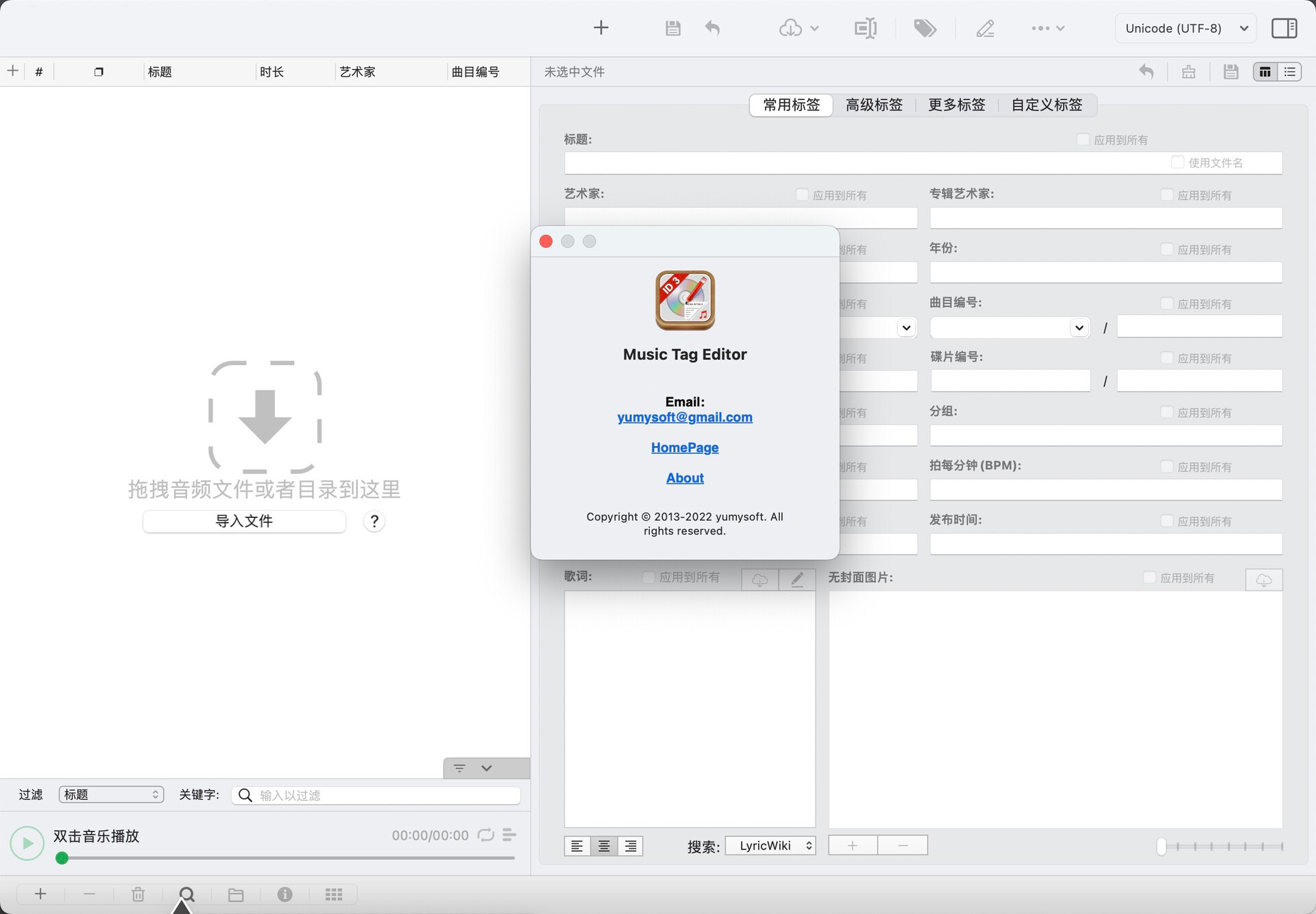This screenshot has height=914, width=1316.
Task: Toggle the repeat loop icon
Action: (x=486, y=835)
